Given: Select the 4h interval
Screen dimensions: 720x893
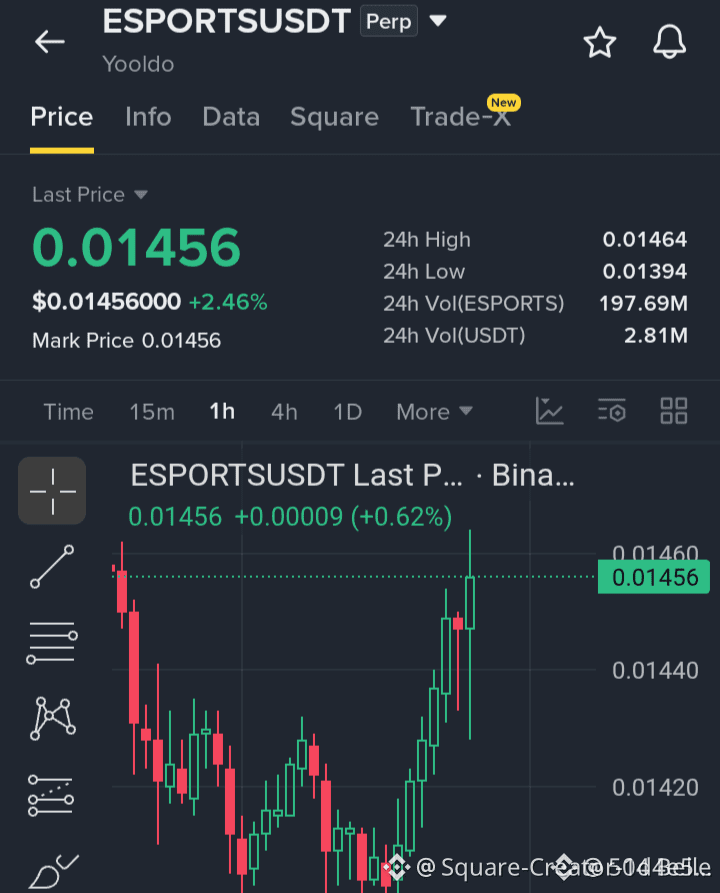Looking at the screenshot, I should point(284,412).
